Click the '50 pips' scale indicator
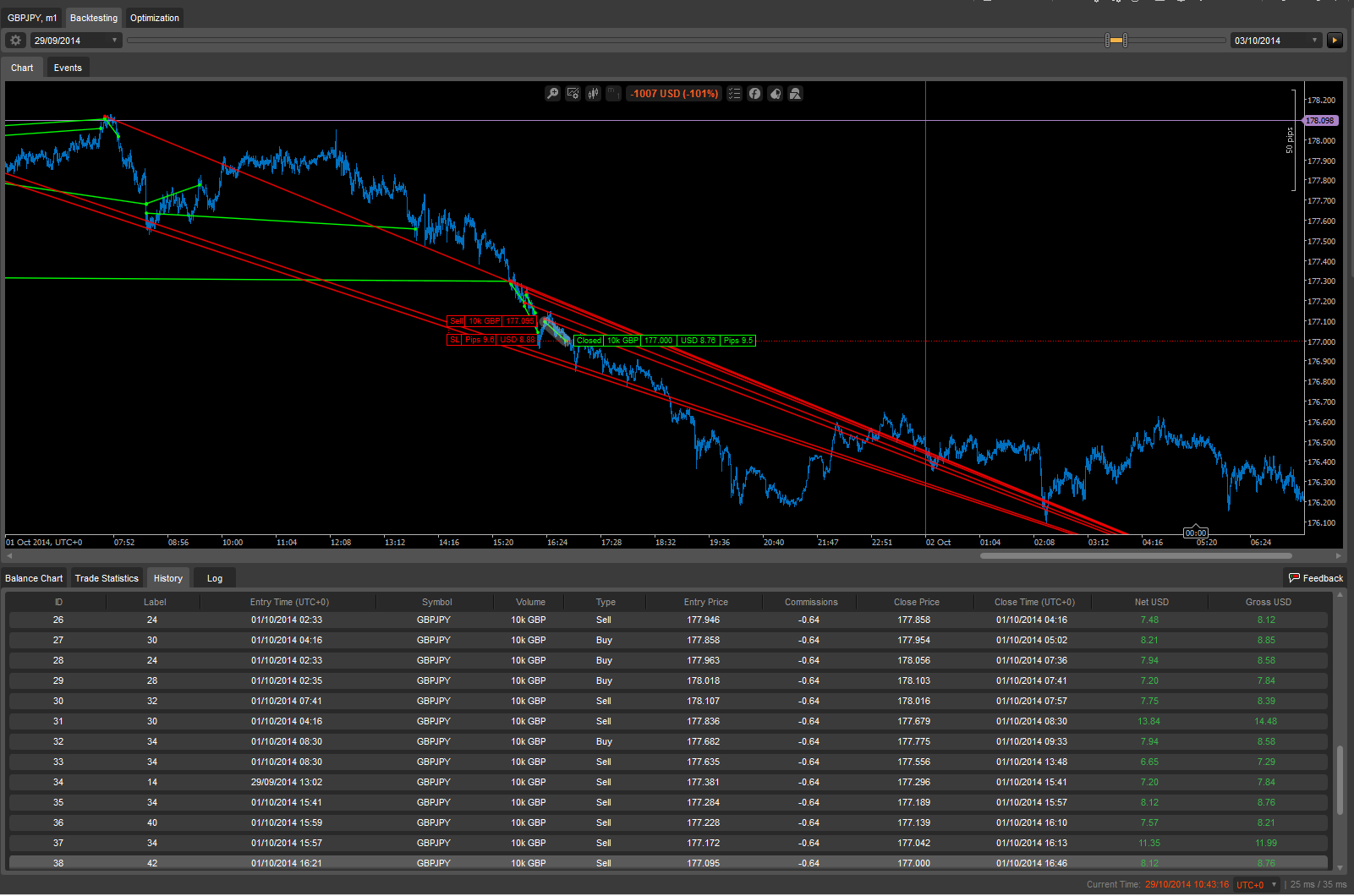1354x896 pixels. (x=1290, y=140)
